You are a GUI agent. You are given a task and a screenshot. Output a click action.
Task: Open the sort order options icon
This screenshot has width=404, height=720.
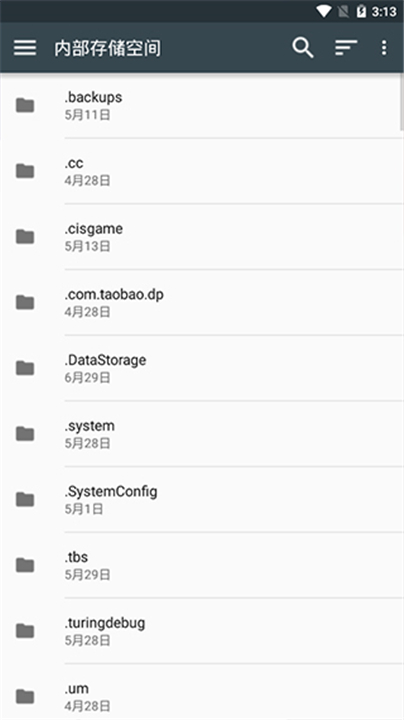click(346, 47)
